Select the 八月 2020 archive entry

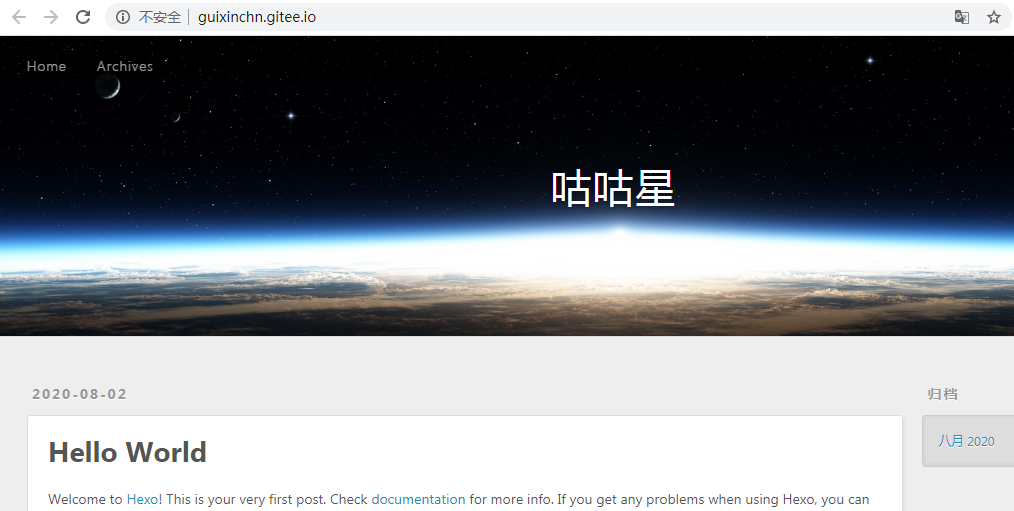[x=966, y=441]
